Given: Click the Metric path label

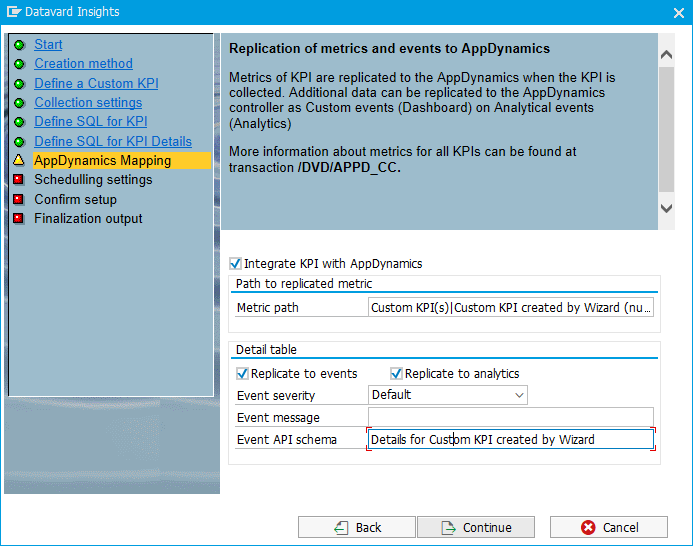Looking at the screenshot, I should click(267, 308).
